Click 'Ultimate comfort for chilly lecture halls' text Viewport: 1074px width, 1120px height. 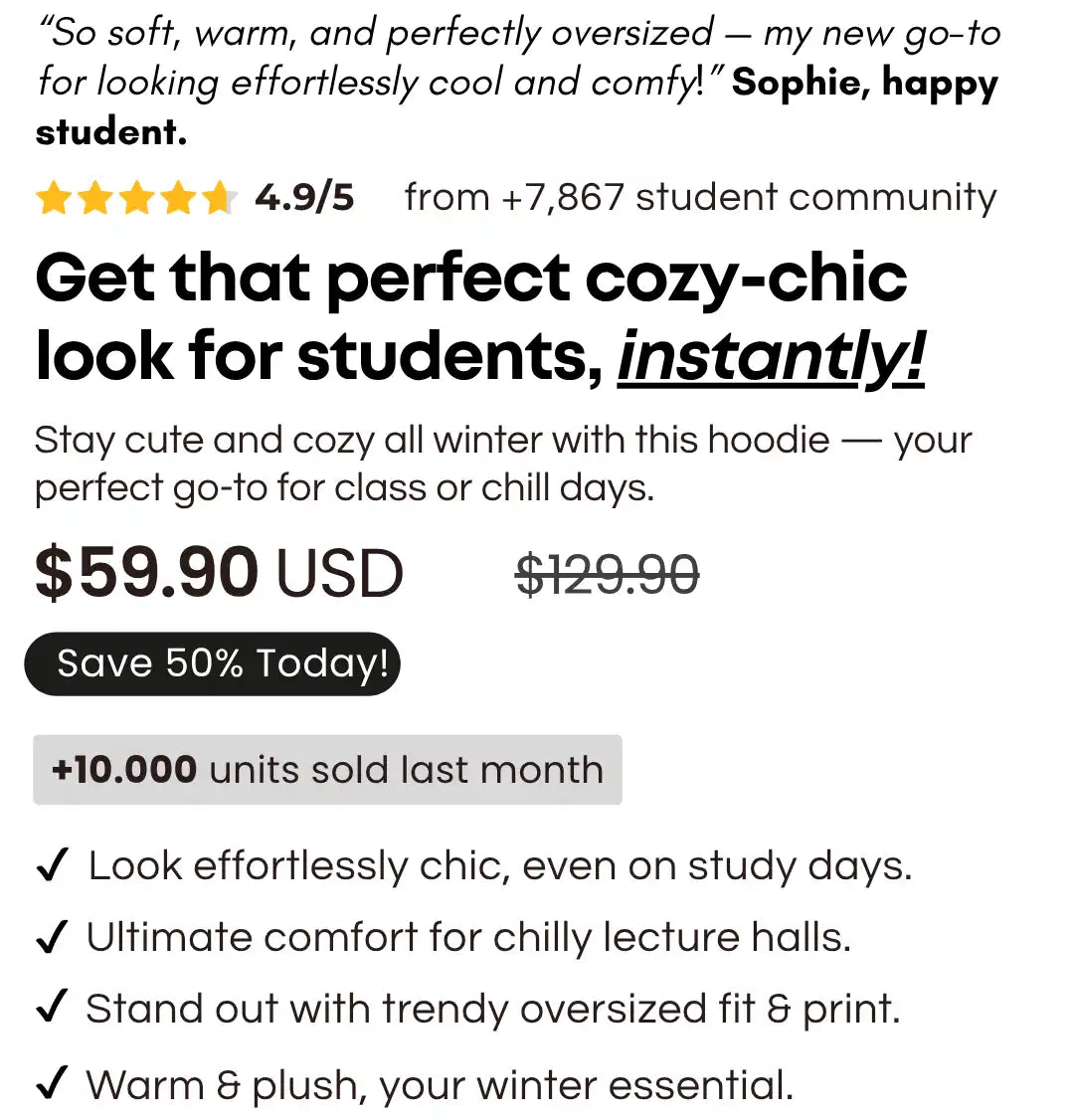pyautogui.click(x=468, y=938)
